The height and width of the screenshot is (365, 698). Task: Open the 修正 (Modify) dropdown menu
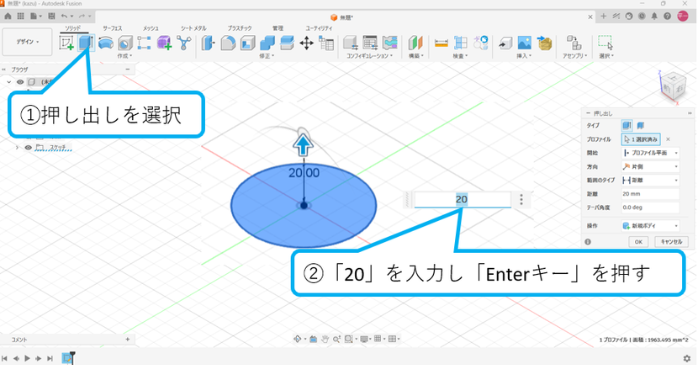[267, 56]
